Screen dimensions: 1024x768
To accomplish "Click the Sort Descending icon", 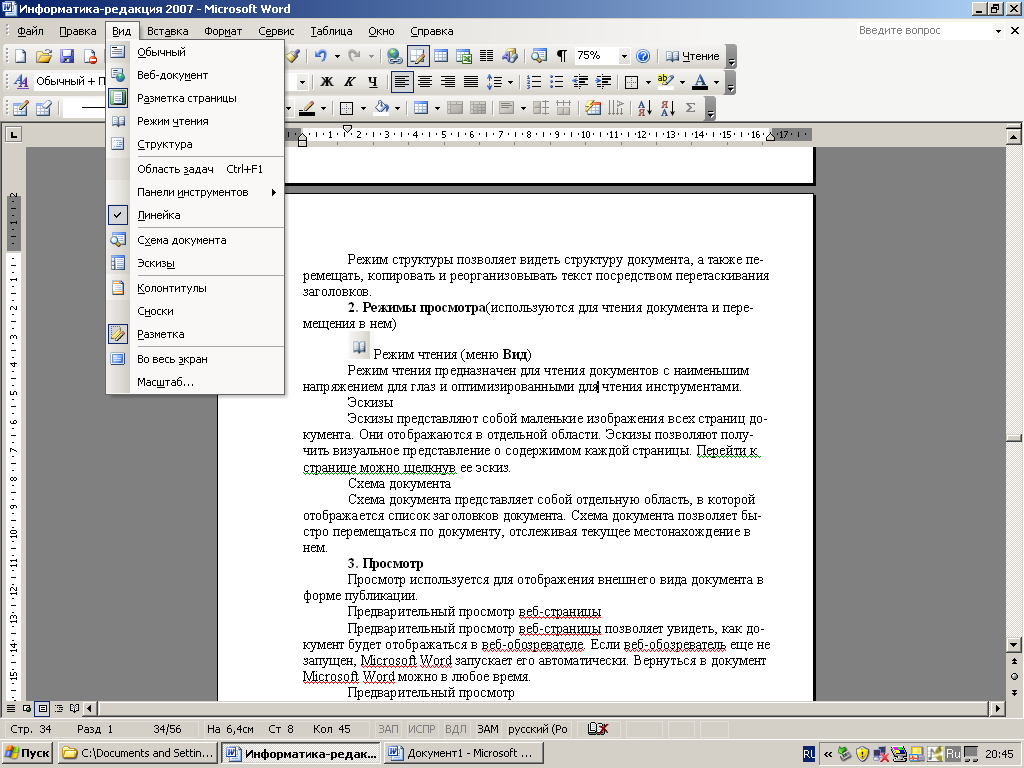I will 667,108.
